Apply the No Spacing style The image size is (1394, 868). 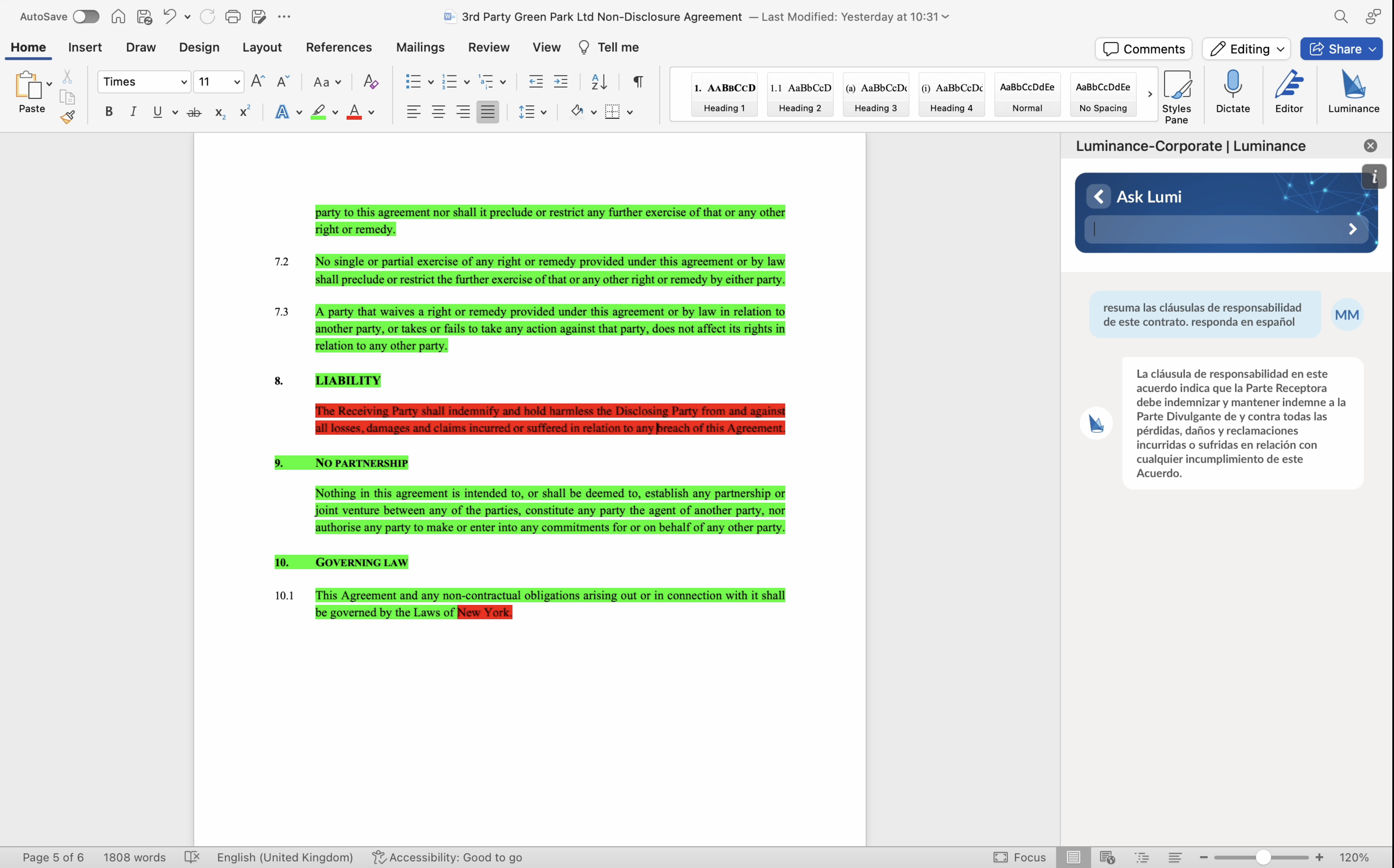coord(1103,95)
